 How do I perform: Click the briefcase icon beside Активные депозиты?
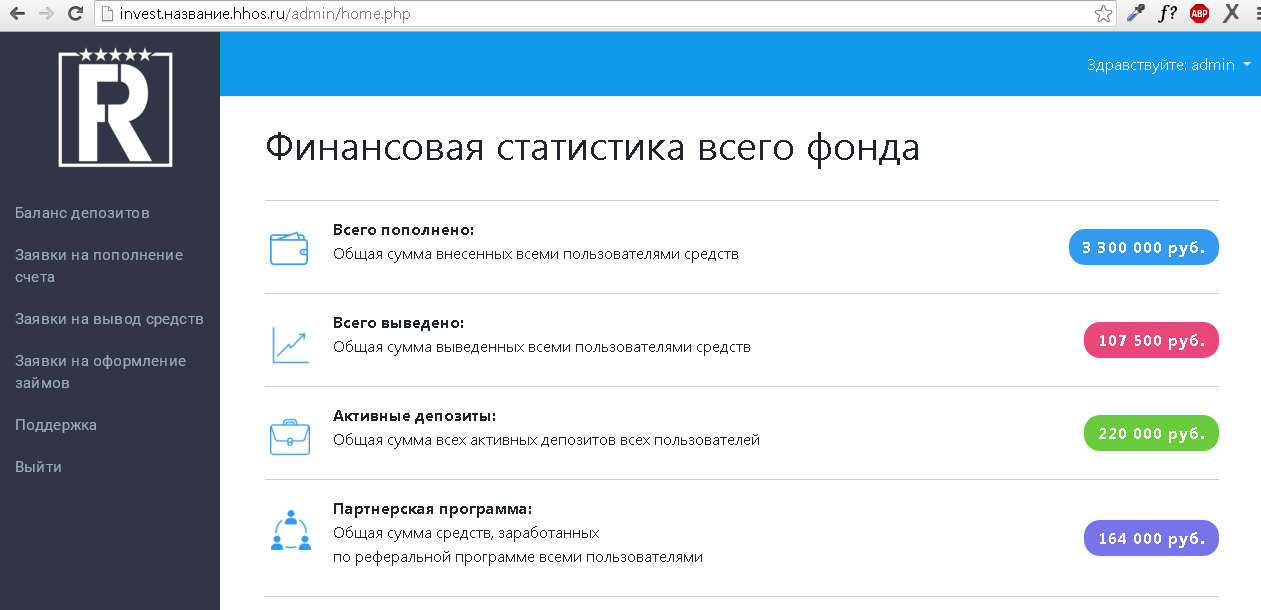(289, 437)
